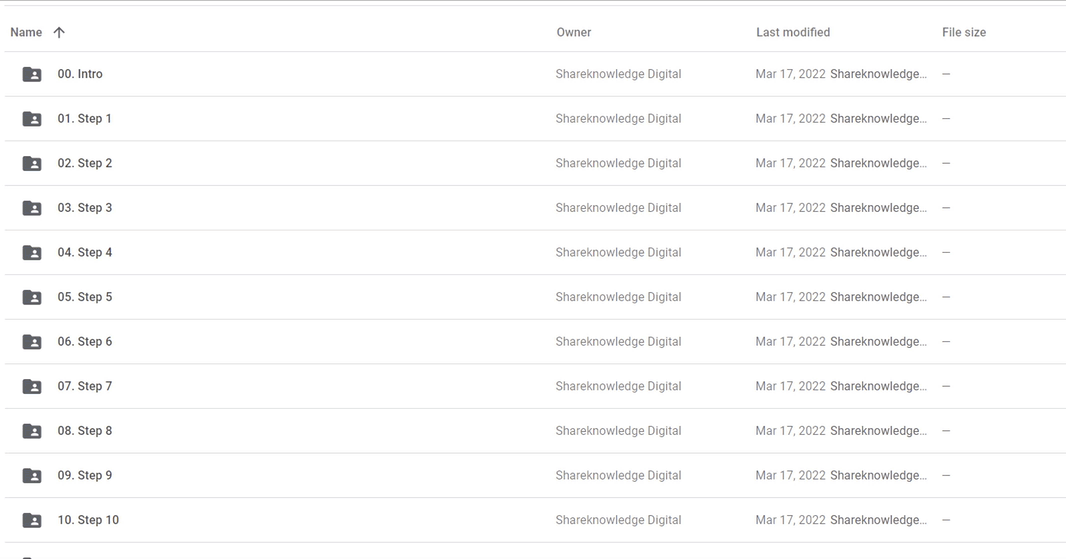Click the shared folder icon beside 09. Step 9

pyautogui.click(x=32, y=475)
